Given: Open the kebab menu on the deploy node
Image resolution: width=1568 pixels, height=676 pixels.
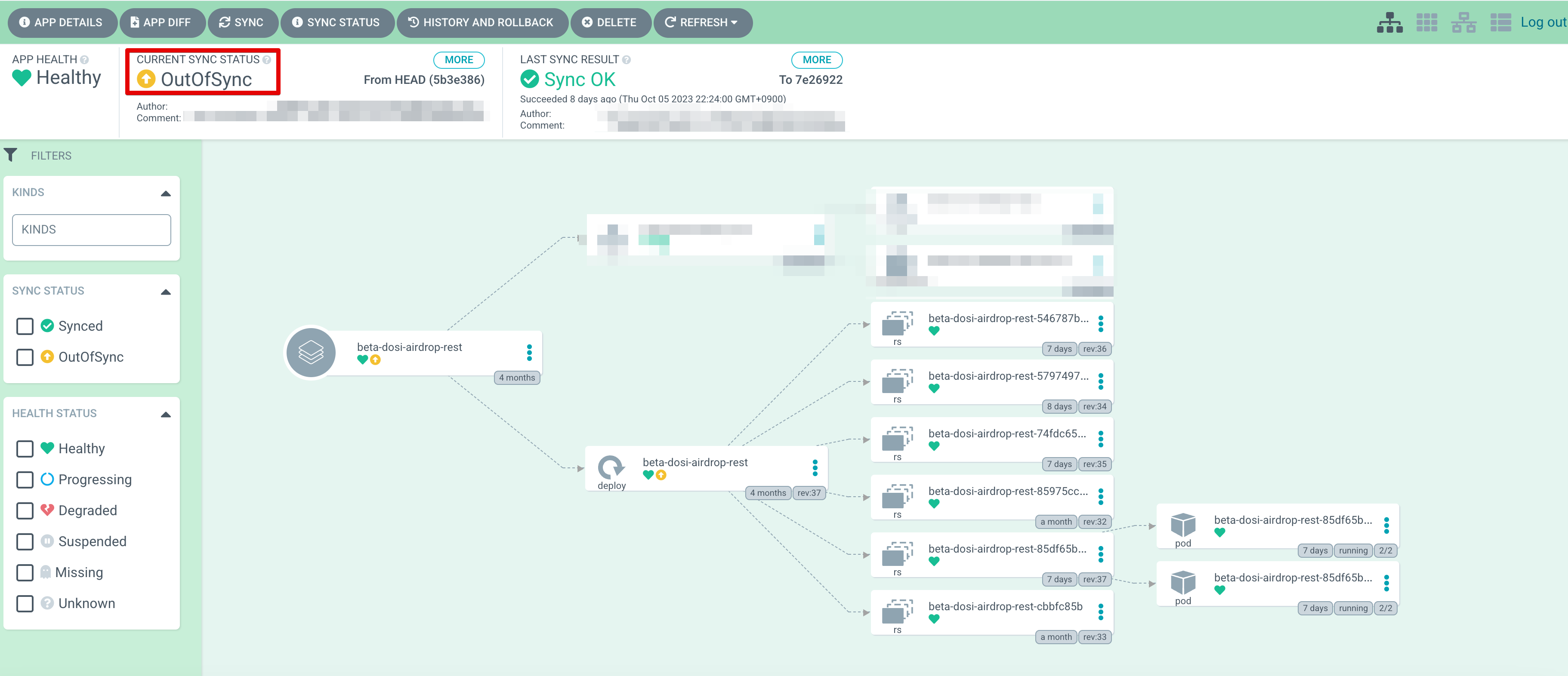Looking at the screenshot, I should click(x=815, y=468).
